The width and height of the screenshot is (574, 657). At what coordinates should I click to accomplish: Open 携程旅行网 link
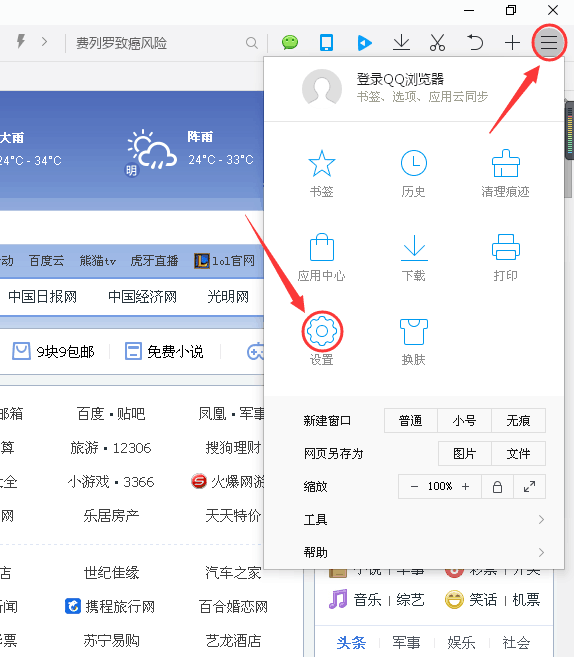point(110,606)
